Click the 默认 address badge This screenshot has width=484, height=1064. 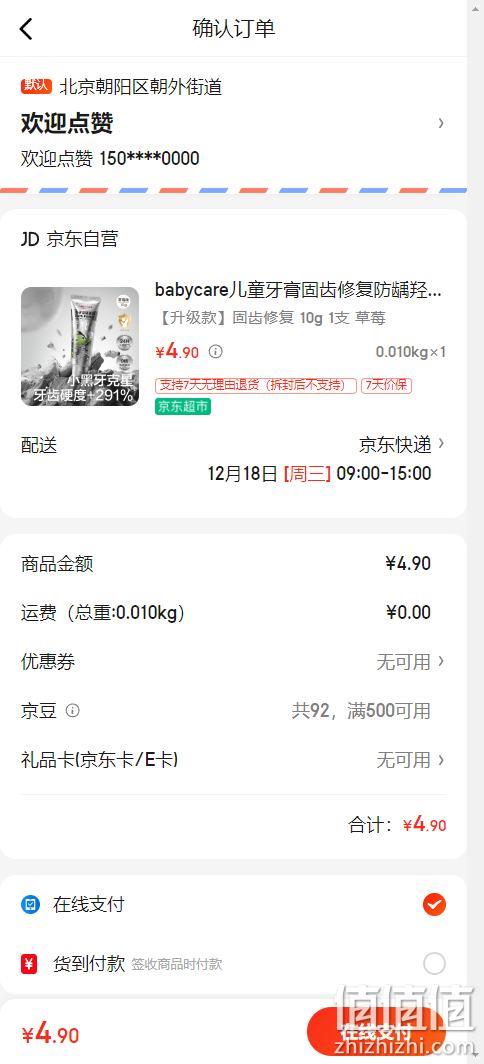coord(36,86)
